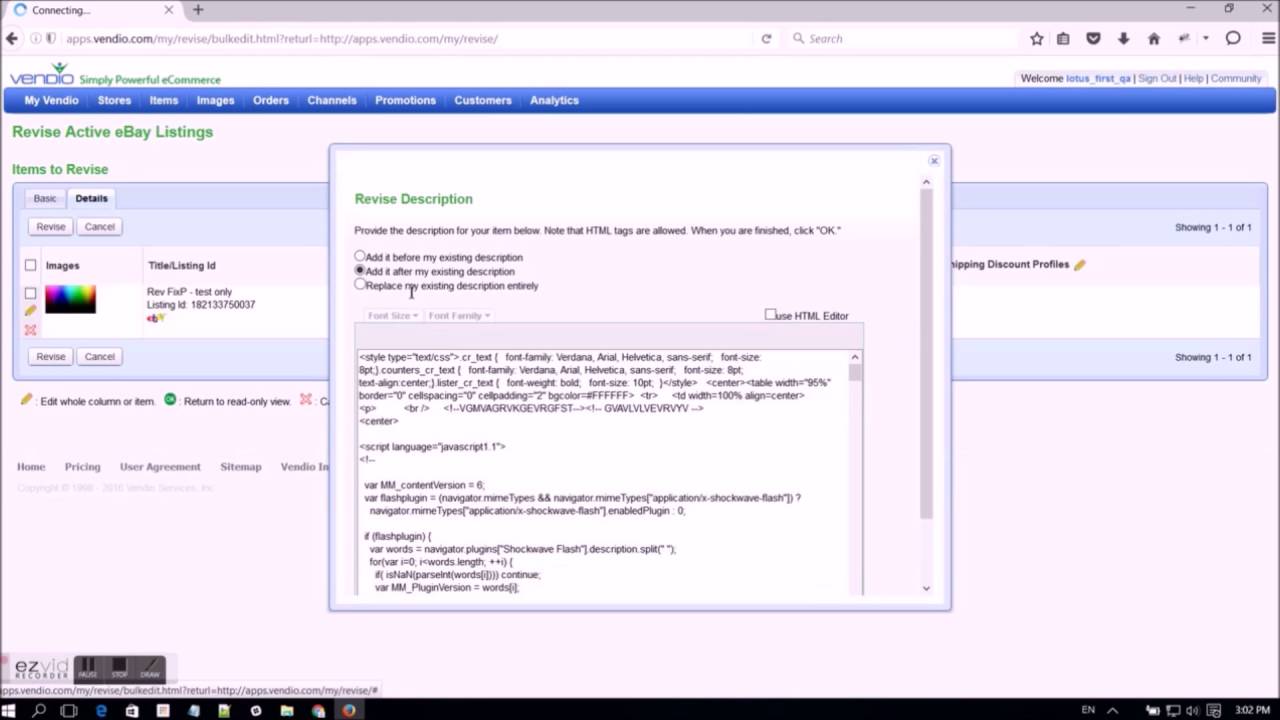
Task: Click the Draw tool in ezvid recorder
Action: click(150, 668)
